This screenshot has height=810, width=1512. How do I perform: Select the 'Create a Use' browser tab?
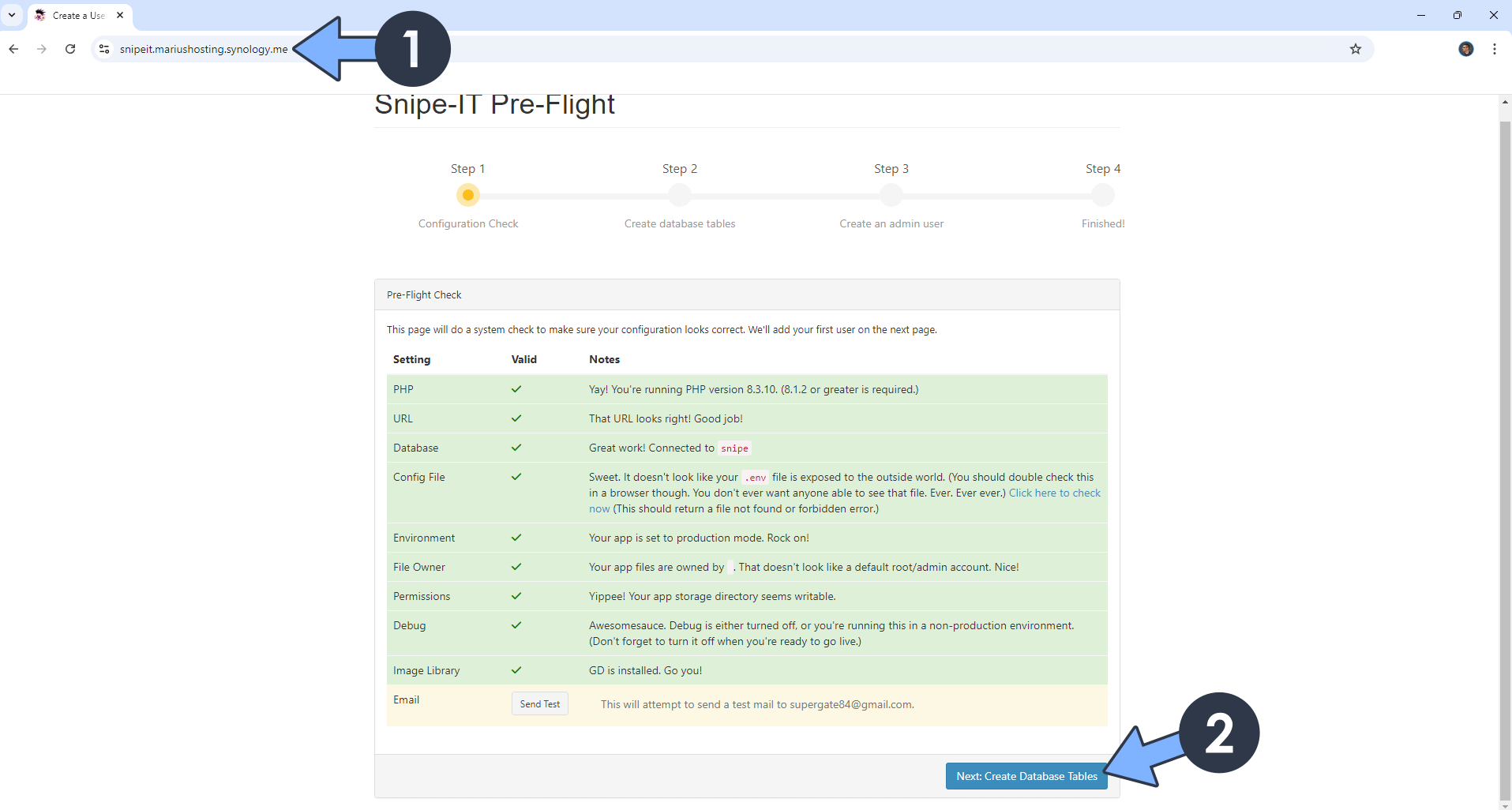point(79,15)
